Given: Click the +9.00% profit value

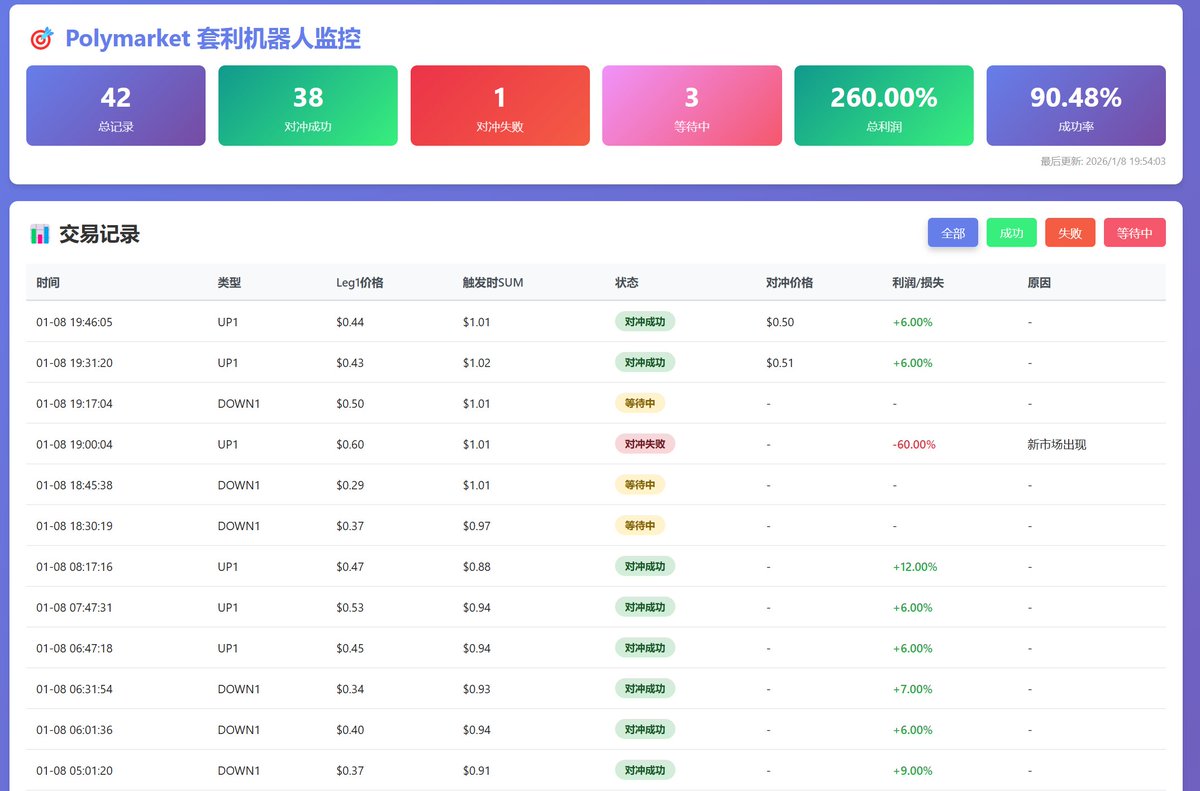Looking at the screenshot, I should click(x=912, y=771).
